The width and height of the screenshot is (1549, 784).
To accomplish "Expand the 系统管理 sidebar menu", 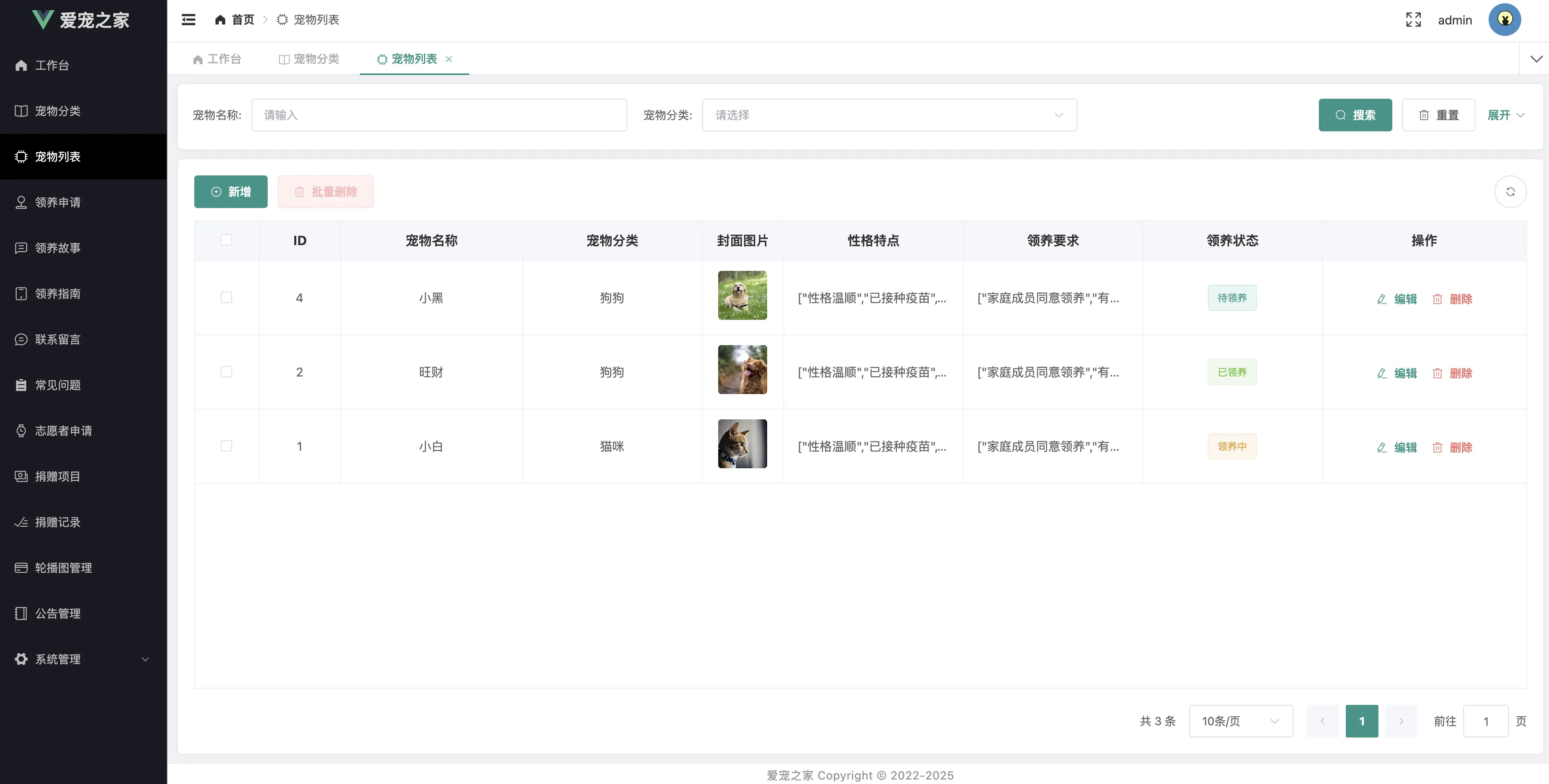I will [83, 659].
